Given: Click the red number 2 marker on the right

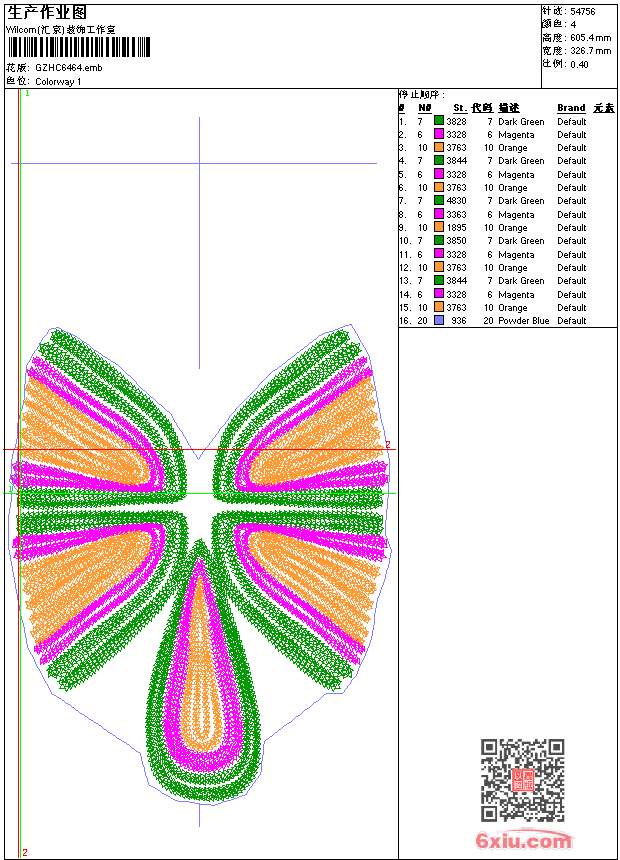Looking at the screenshot, I should [387, 444].
